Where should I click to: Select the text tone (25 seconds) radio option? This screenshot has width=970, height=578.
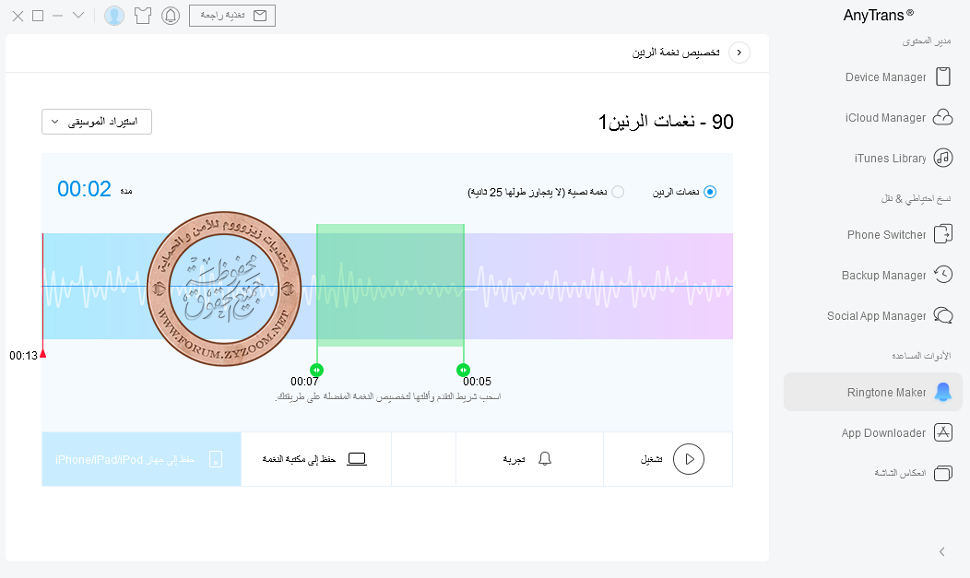[617, 192]
